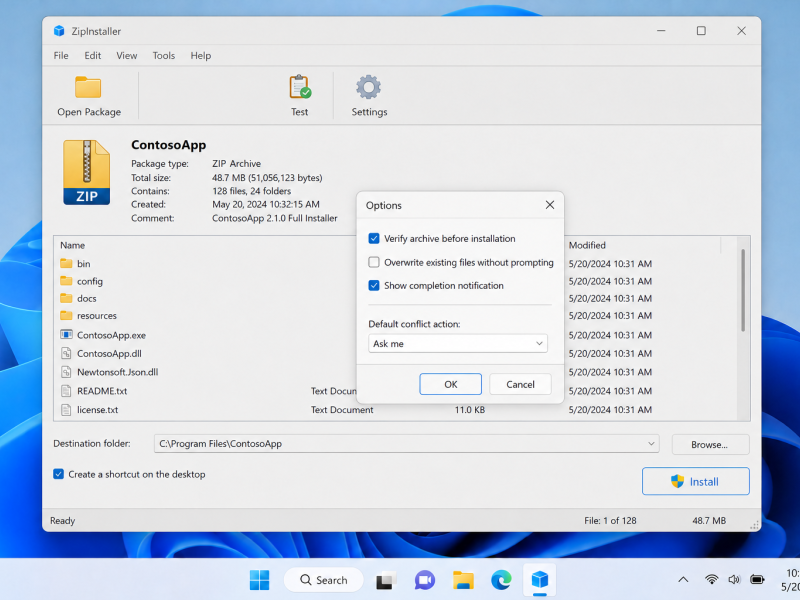Select the bin folder icon

tap(66, 263)
